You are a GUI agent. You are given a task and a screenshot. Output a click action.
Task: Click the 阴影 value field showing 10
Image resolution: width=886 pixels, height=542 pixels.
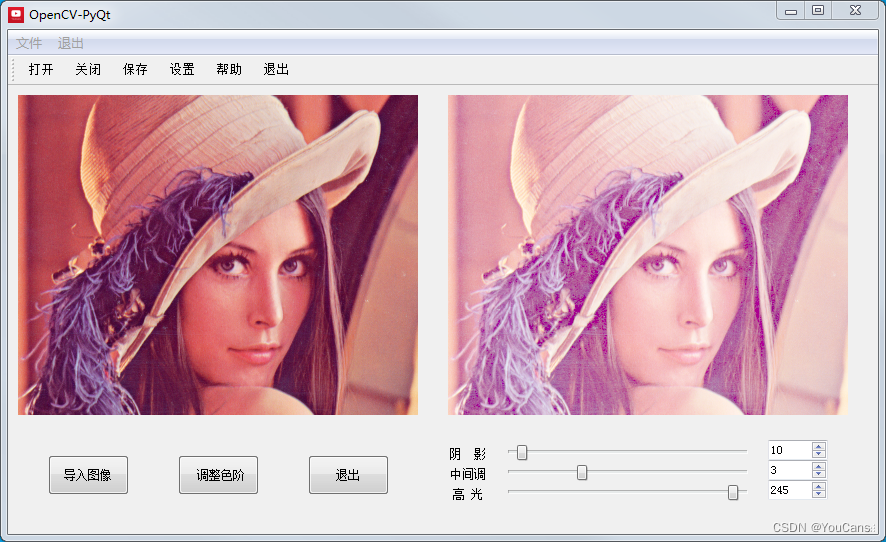click(x=790, y=450)
